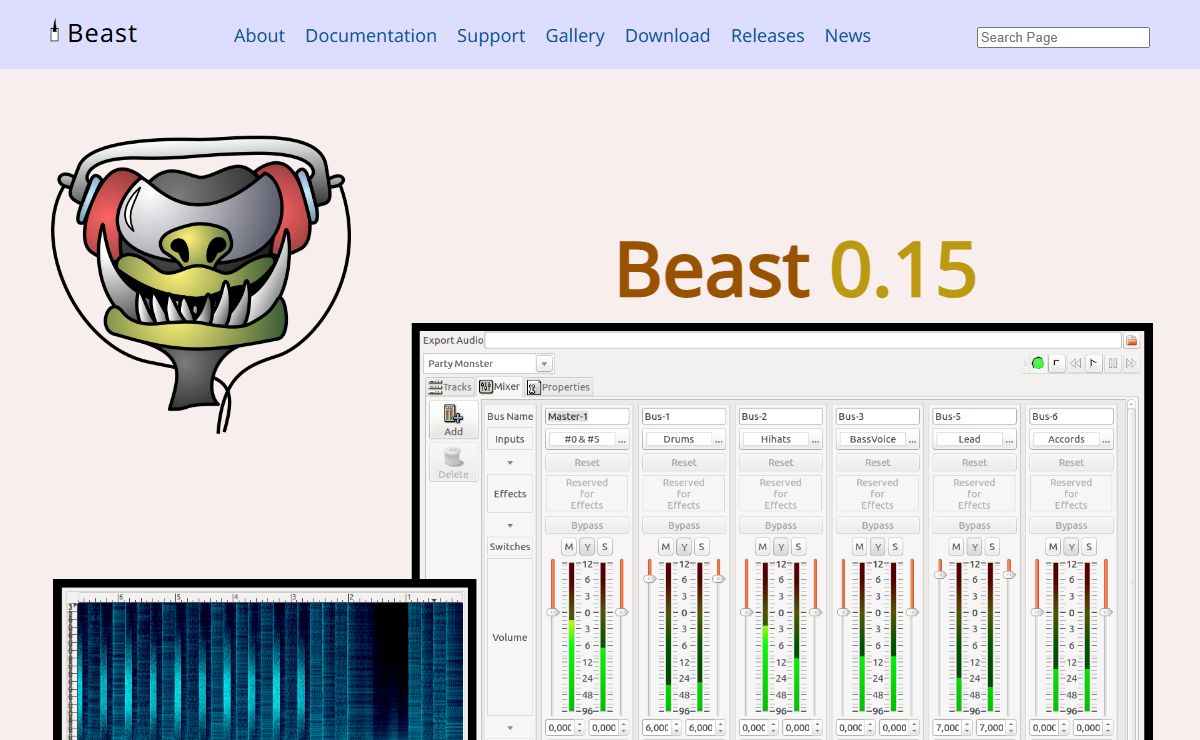Expand the arrow below the Volume label
Viewport: 1200px width, 740px height.
click(510, 728)
